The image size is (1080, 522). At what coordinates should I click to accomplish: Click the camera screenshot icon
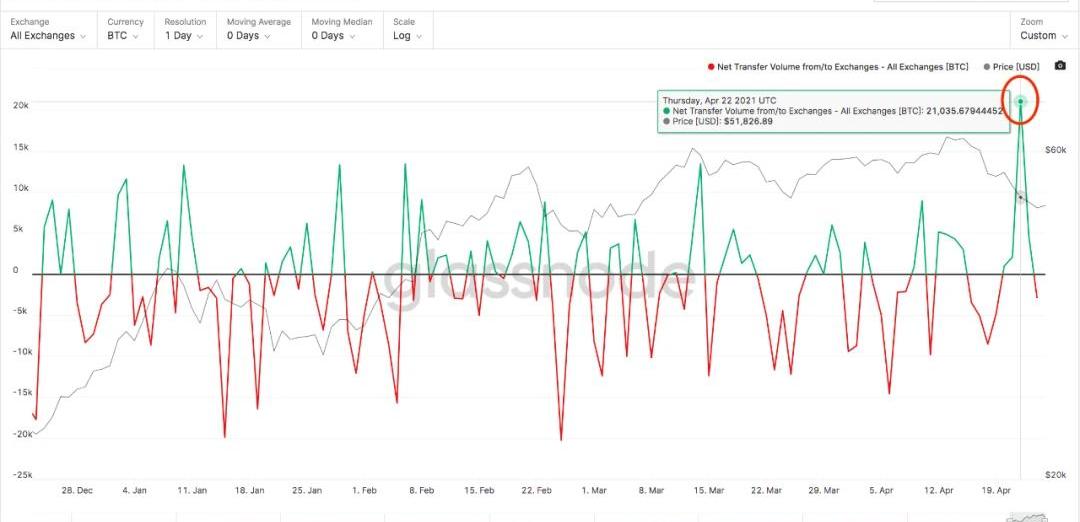tap(1060, 66)
